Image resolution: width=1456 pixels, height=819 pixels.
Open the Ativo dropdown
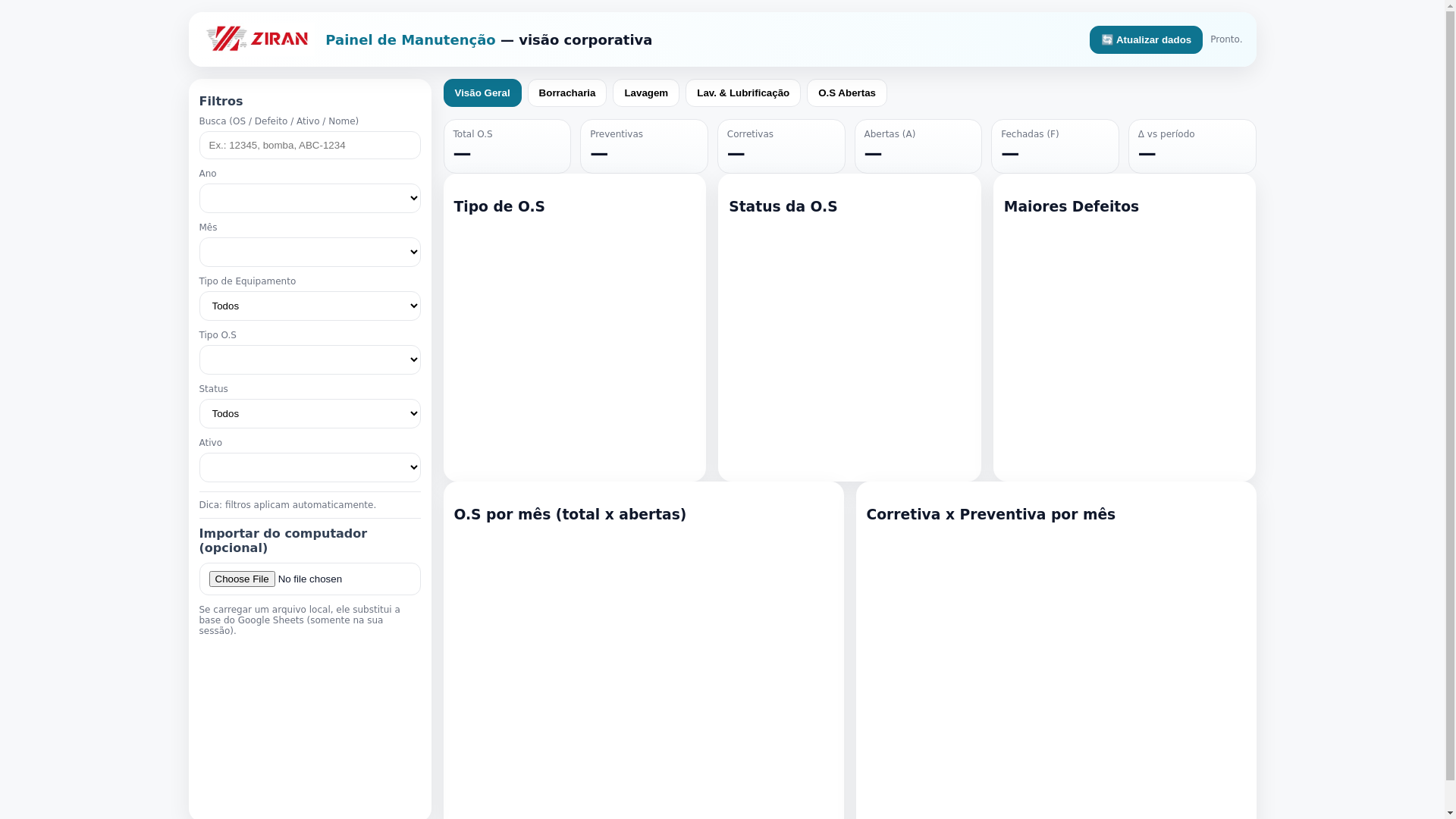309,467
